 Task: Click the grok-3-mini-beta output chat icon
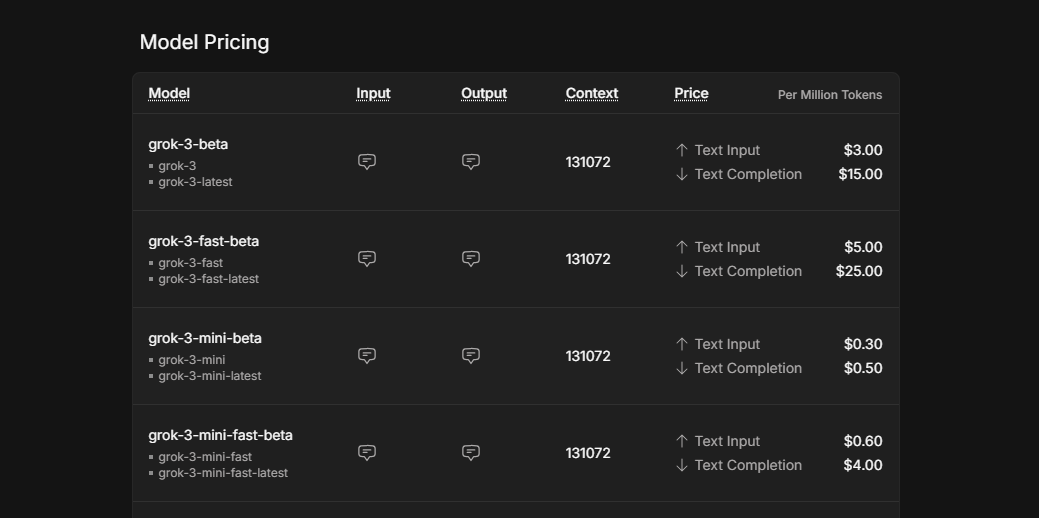(471, 356)
